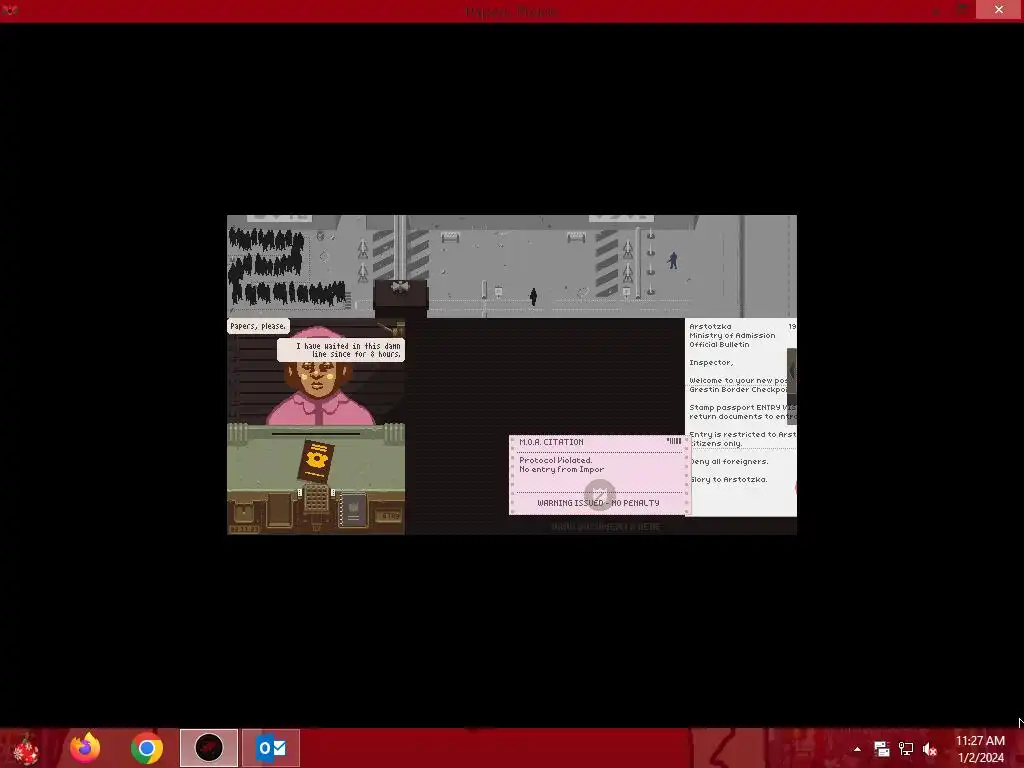Click the person walking past the checkpoint gate

pos(534,296)
